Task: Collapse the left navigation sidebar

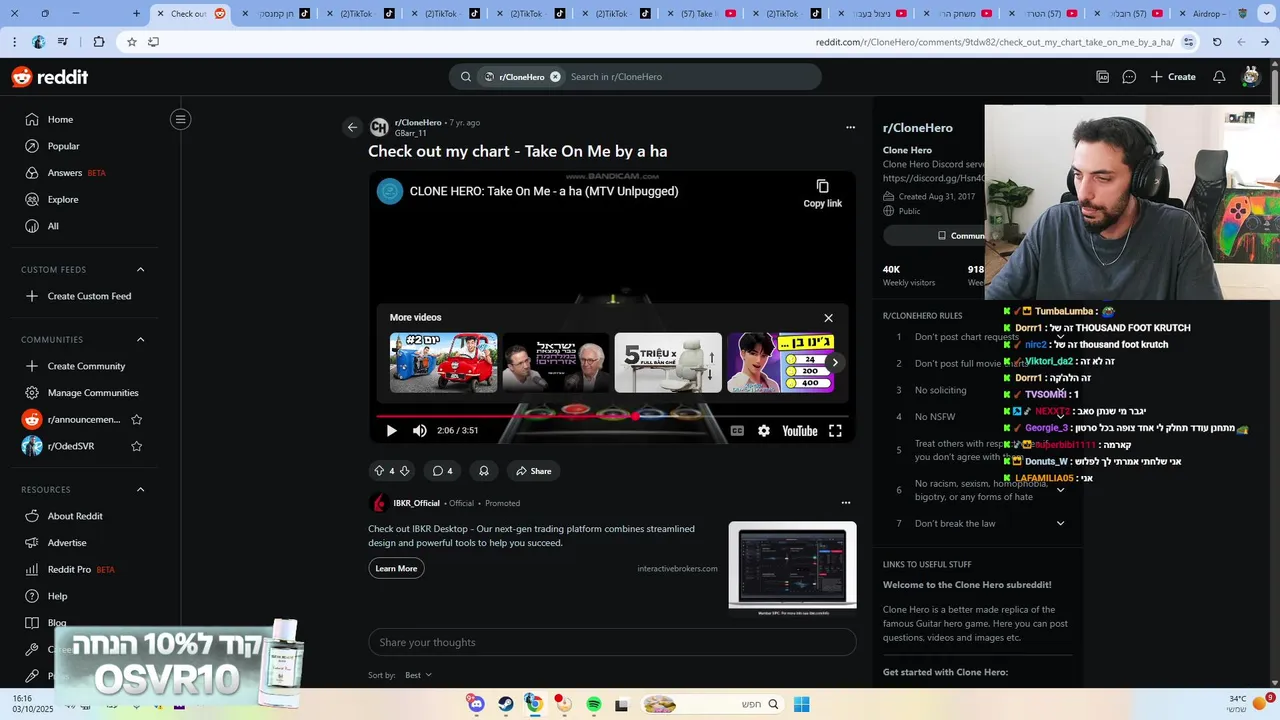Action: (x=180, y=120)
